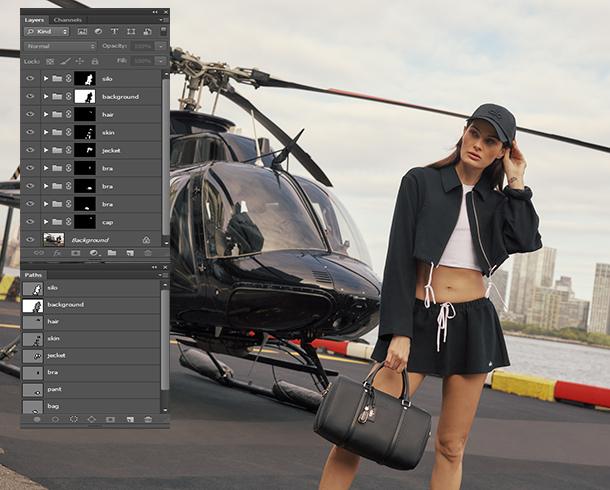Click the lock all padlock icon

[95, 61]
